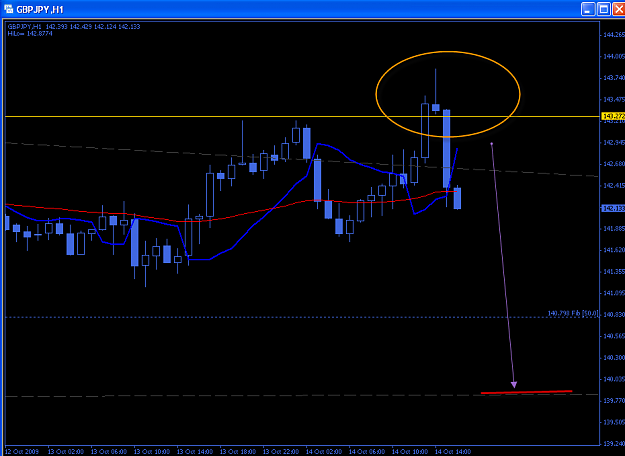
Task: Click the 140.300 price axis label
Action: click(x=614, y=358)
